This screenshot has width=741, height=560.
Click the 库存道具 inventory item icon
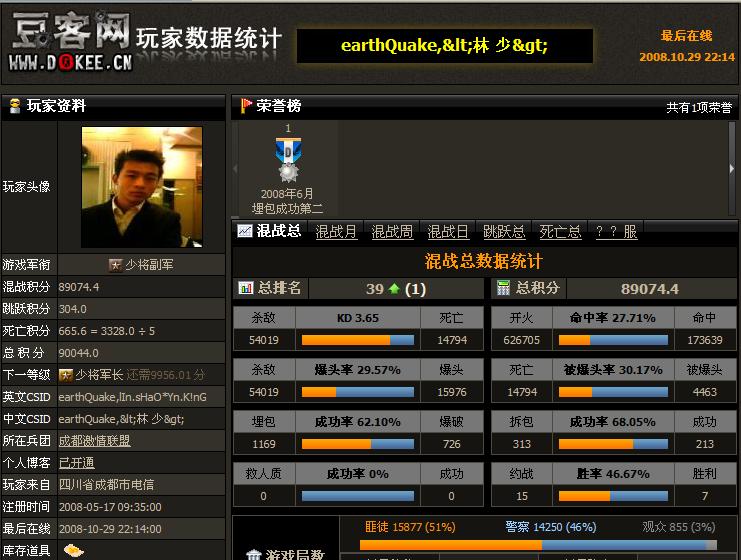pos(73,549)
